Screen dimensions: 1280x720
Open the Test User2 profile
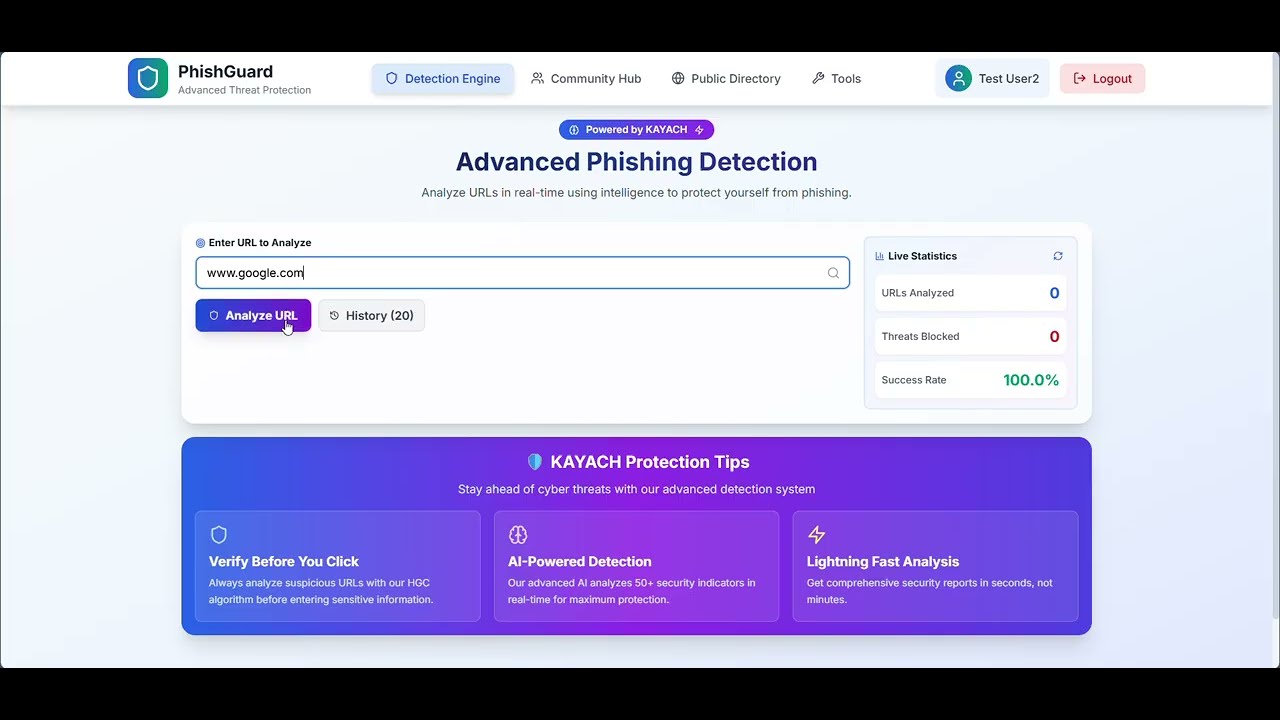(992, 78)
